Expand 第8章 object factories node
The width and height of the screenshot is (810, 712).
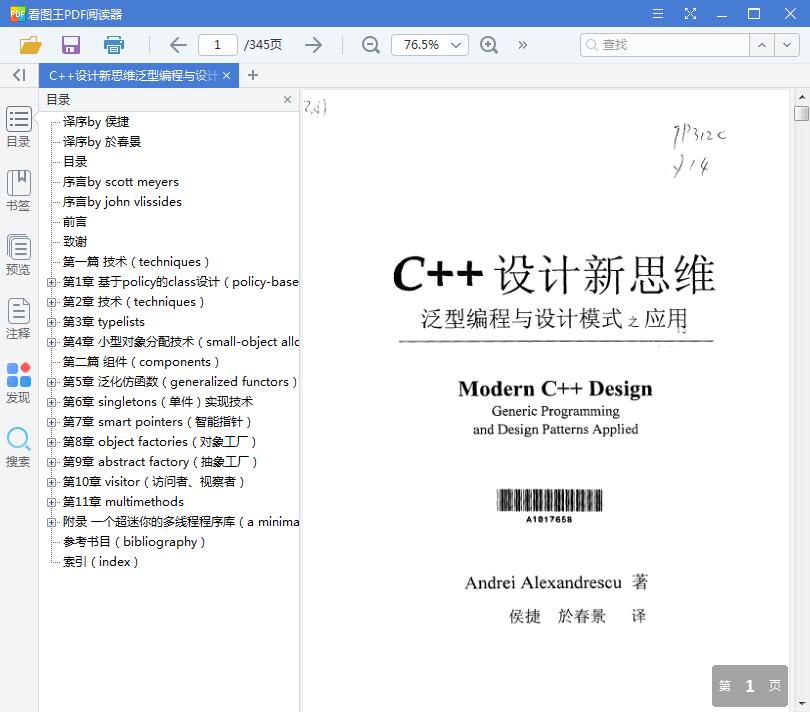coord(51,442)
